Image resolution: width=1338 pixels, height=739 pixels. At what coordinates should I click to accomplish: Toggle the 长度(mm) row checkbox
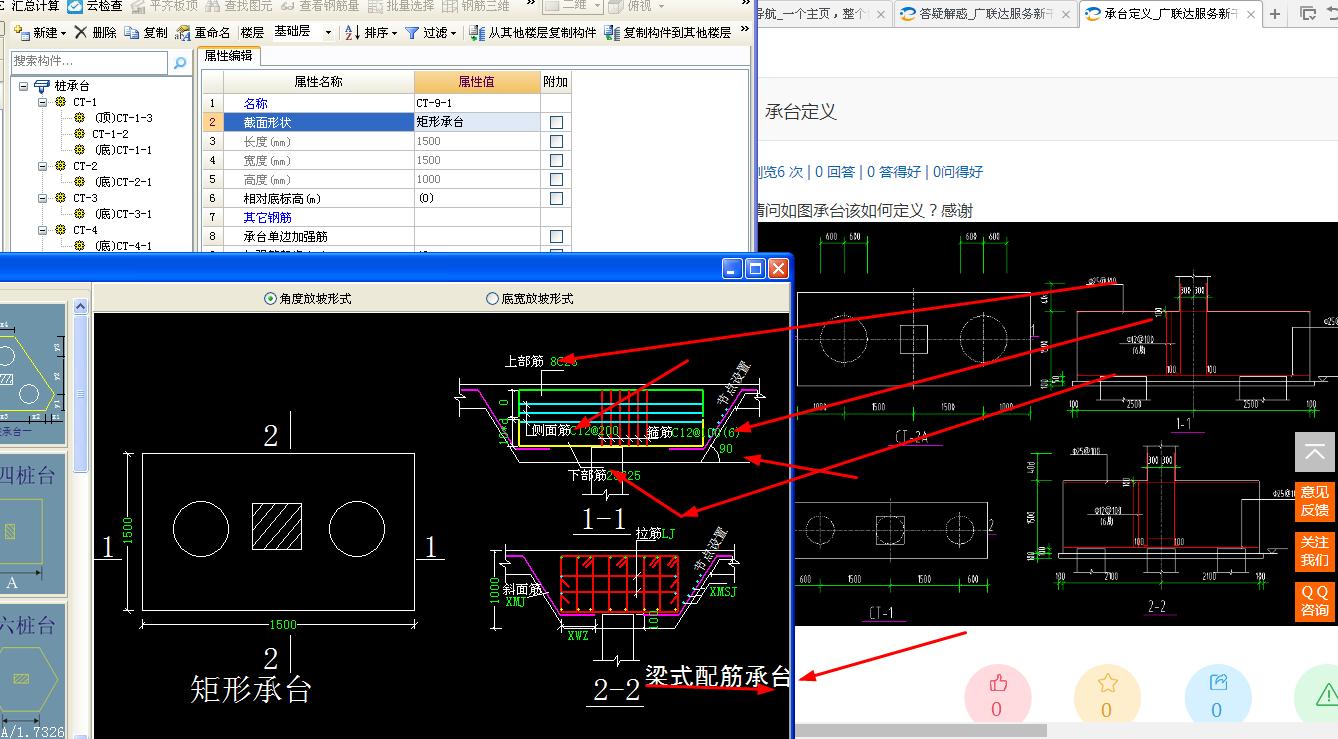click(x=556, y=141)
